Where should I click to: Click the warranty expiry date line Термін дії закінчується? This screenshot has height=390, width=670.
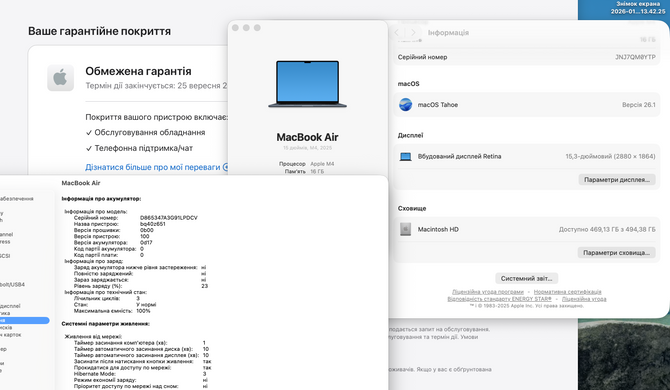[x=156, y=85]
